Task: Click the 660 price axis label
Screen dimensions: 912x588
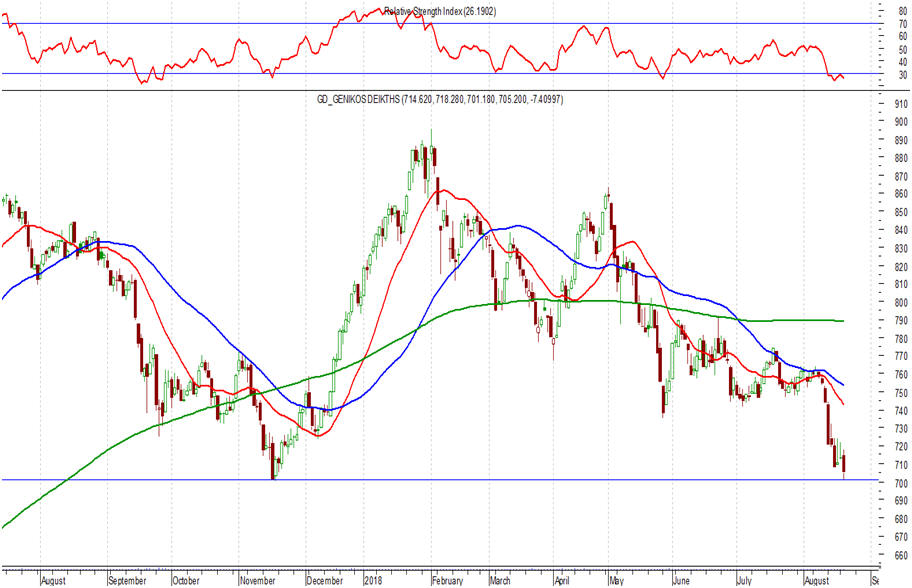Action: pos(901,555)
